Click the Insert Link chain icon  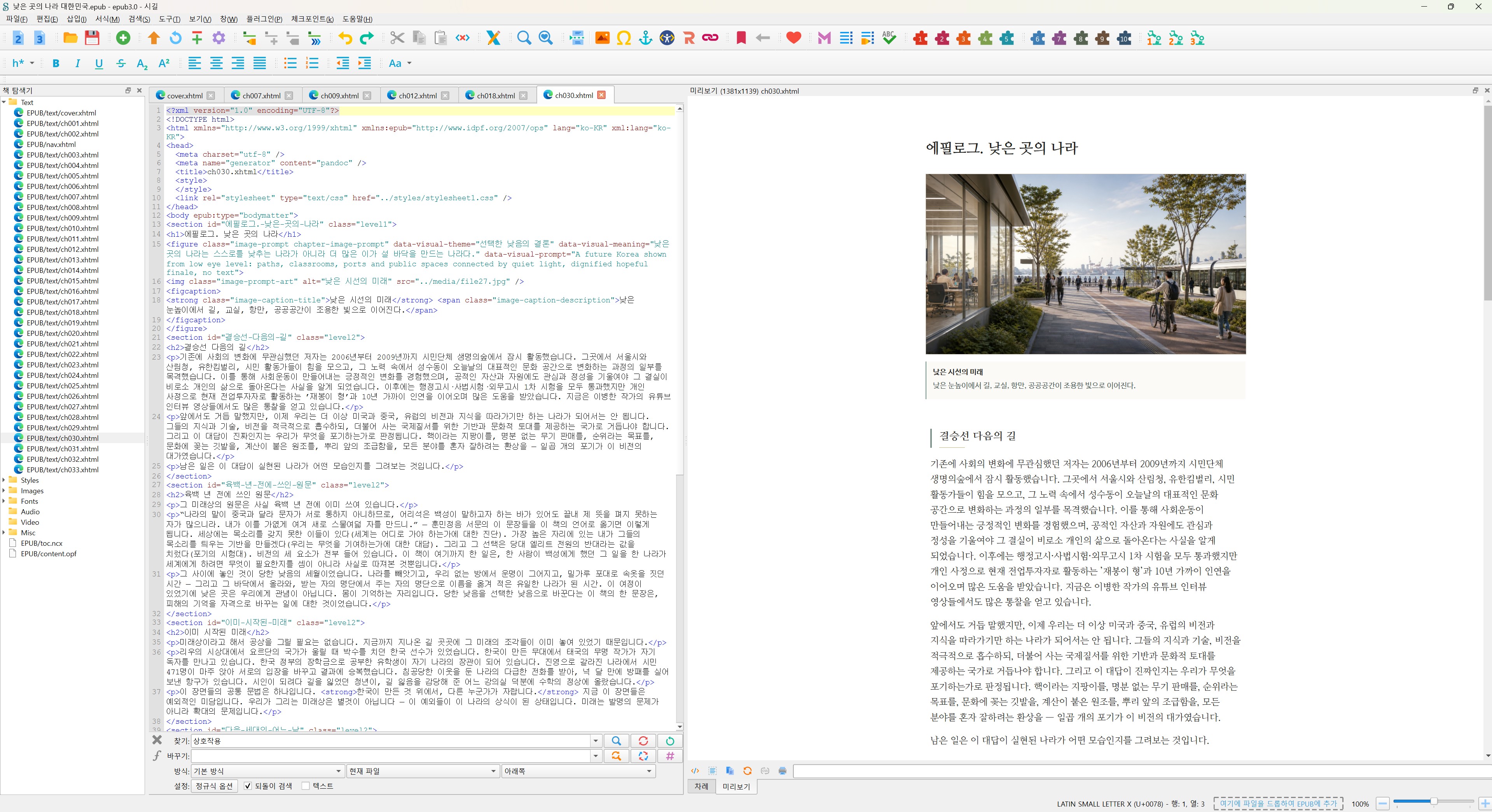pos(710,38)
